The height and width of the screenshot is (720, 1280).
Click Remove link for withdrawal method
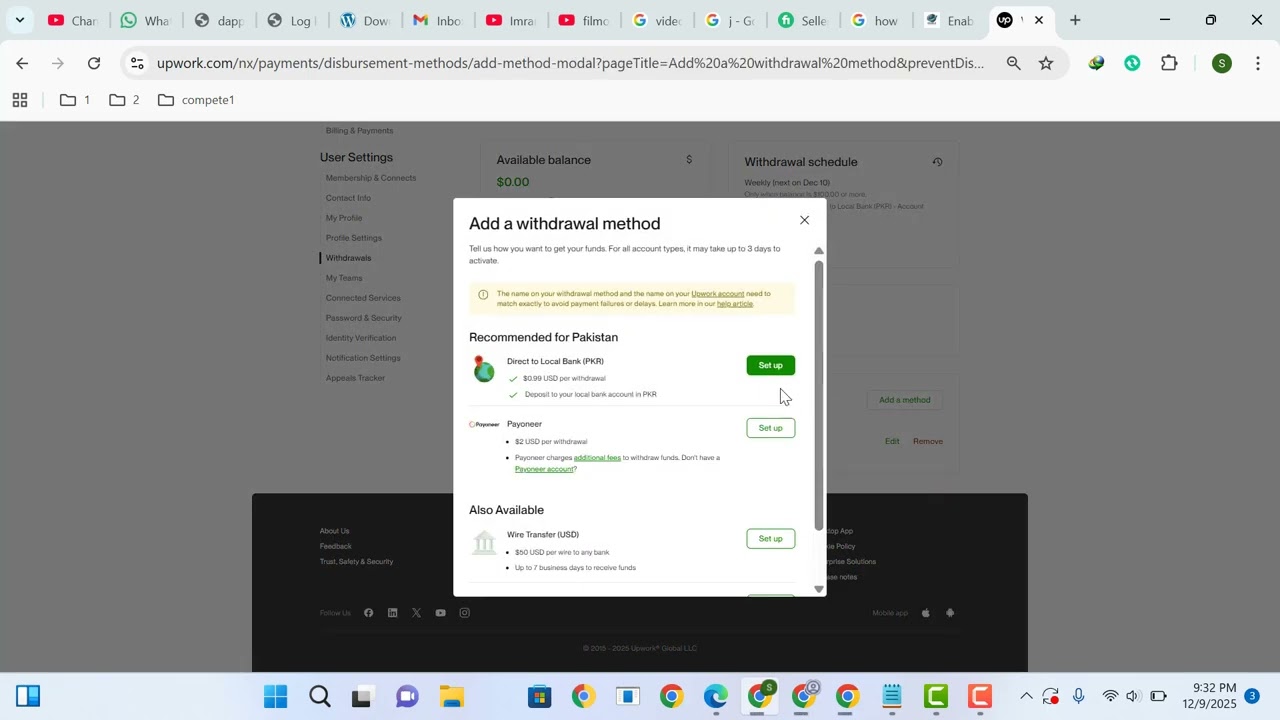point(928,441)
